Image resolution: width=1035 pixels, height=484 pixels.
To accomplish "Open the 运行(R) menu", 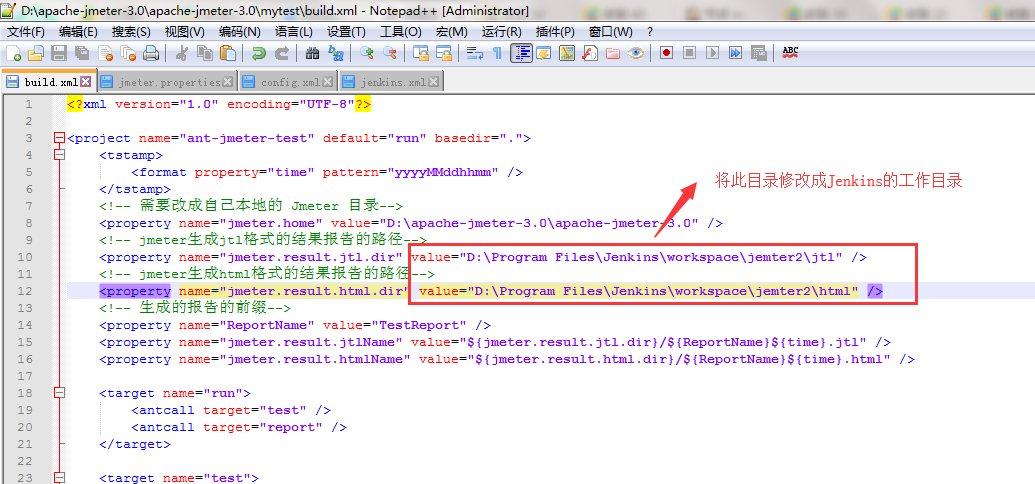I will coord(501,32).
